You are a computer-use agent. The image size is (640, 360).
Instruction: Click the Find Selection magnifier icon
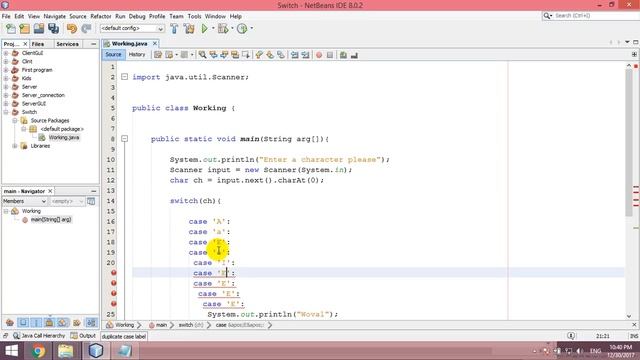pos(202,55)
